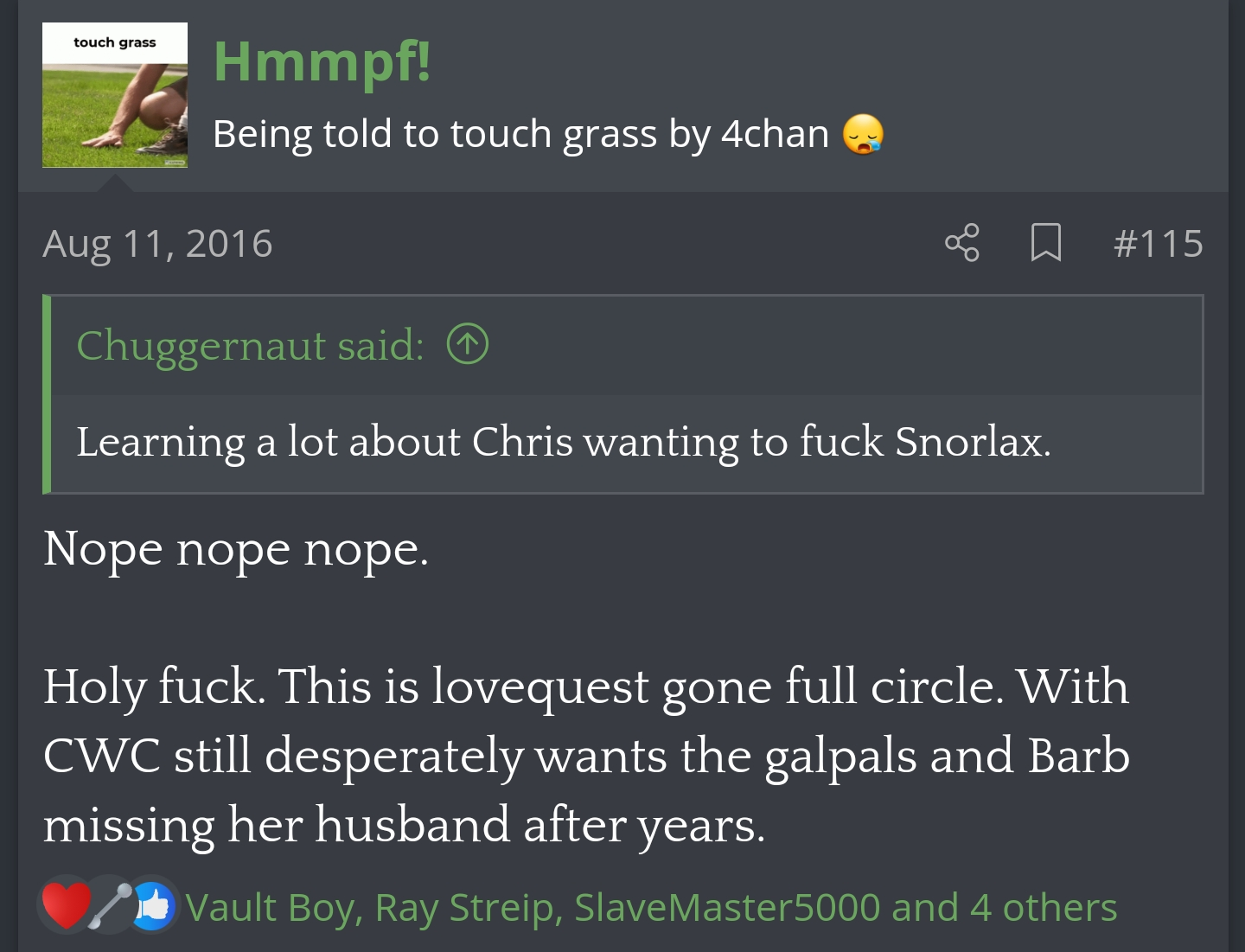This screenshot has width=1245, height=952.
Task: Click the crying emoji in user title
Action: pyautogui.click(x=864, y=134)
